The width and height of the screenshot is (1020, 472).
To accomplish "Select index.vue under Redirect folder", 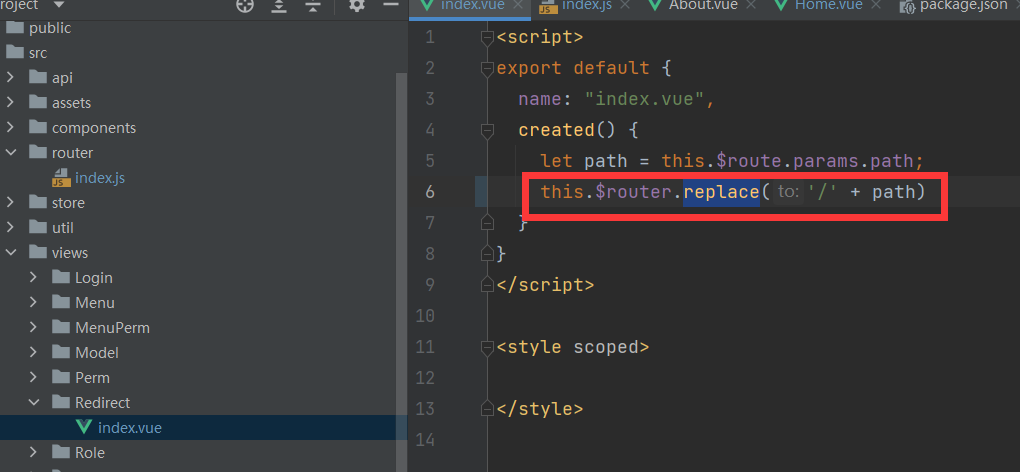I will (129, 428).
